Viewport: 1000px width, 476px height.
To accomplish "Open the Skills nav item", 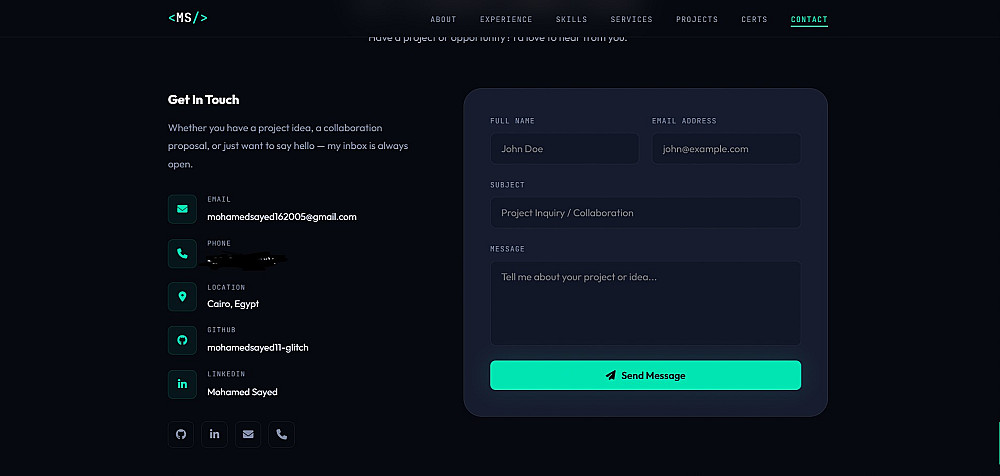I will tap(571, 19).
